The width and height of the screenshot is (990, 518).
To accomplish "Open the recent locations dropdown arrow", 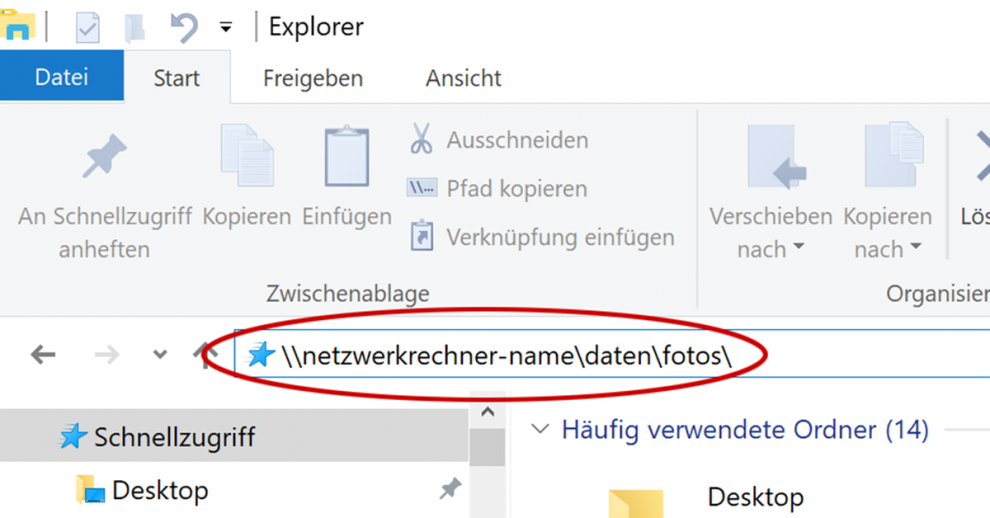I will 160,354.
